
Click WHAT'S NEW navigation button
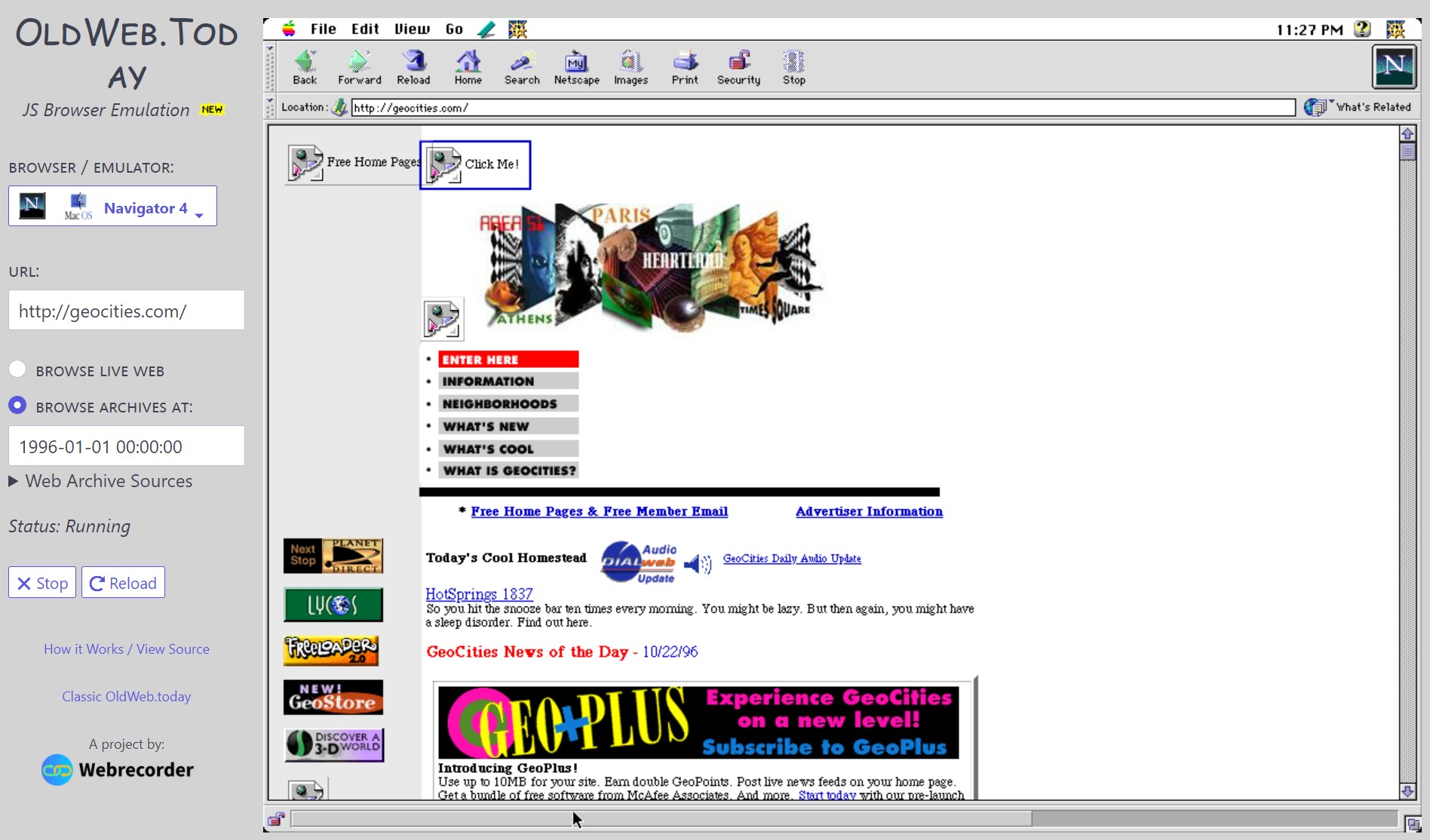point(508,427)
